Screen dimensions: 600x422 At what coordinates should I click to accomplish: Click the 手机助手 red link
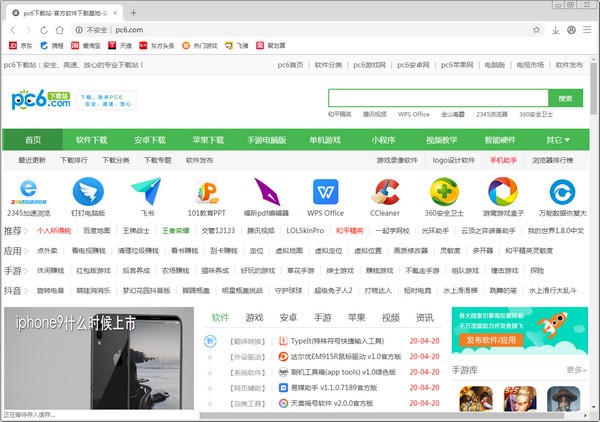pos(503,160)
